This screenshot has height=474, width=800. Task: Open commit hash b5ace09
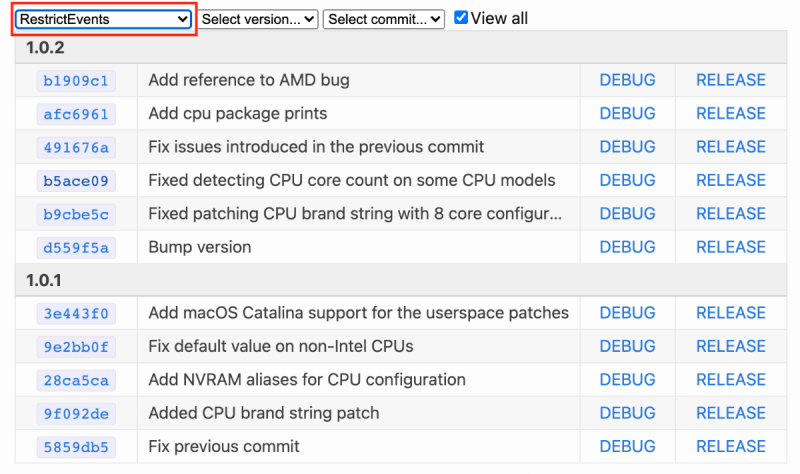click(x=76, y=181)
